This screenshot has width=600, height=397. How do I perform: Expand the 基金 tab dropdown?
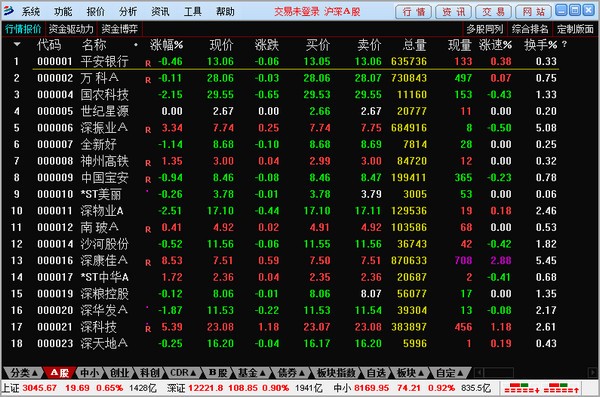252,372
